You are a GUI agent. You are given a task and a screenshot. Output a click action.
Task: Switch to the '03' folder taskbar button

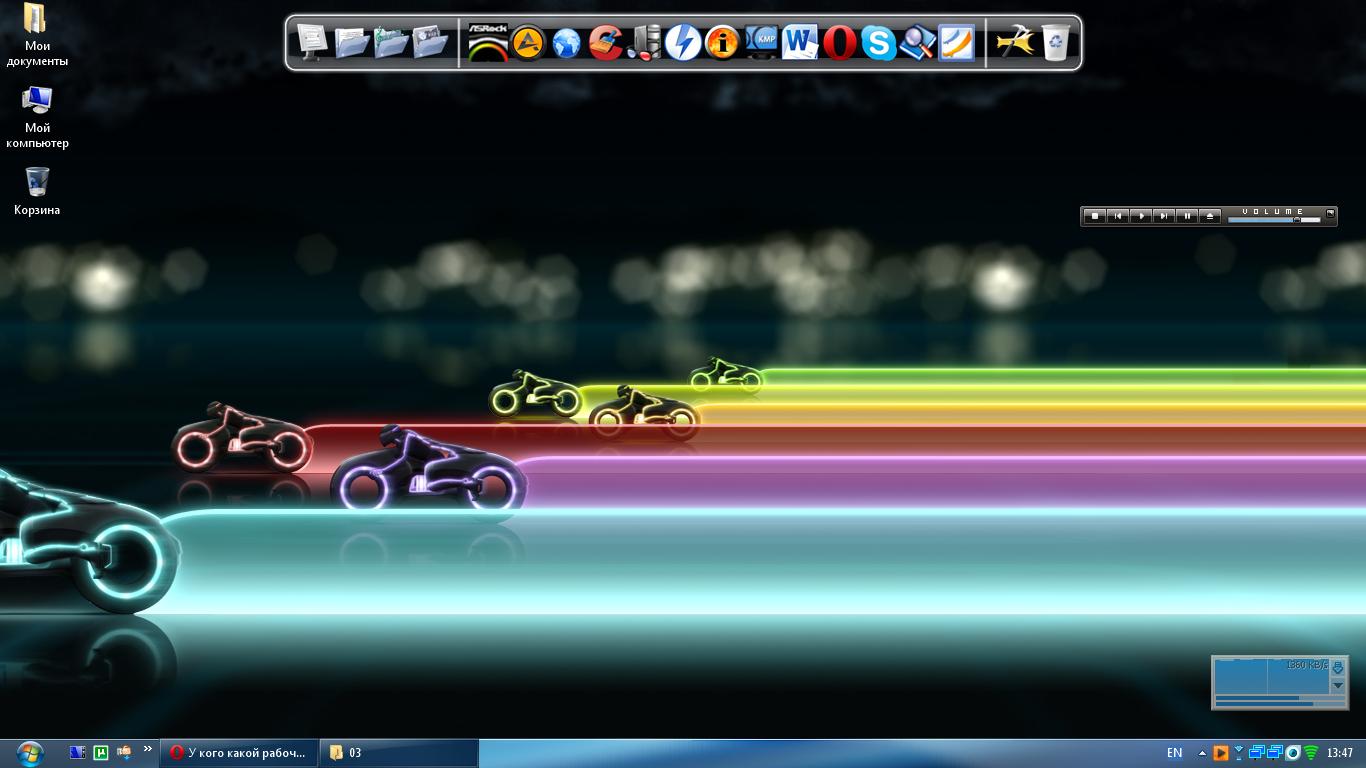point(398,753)
